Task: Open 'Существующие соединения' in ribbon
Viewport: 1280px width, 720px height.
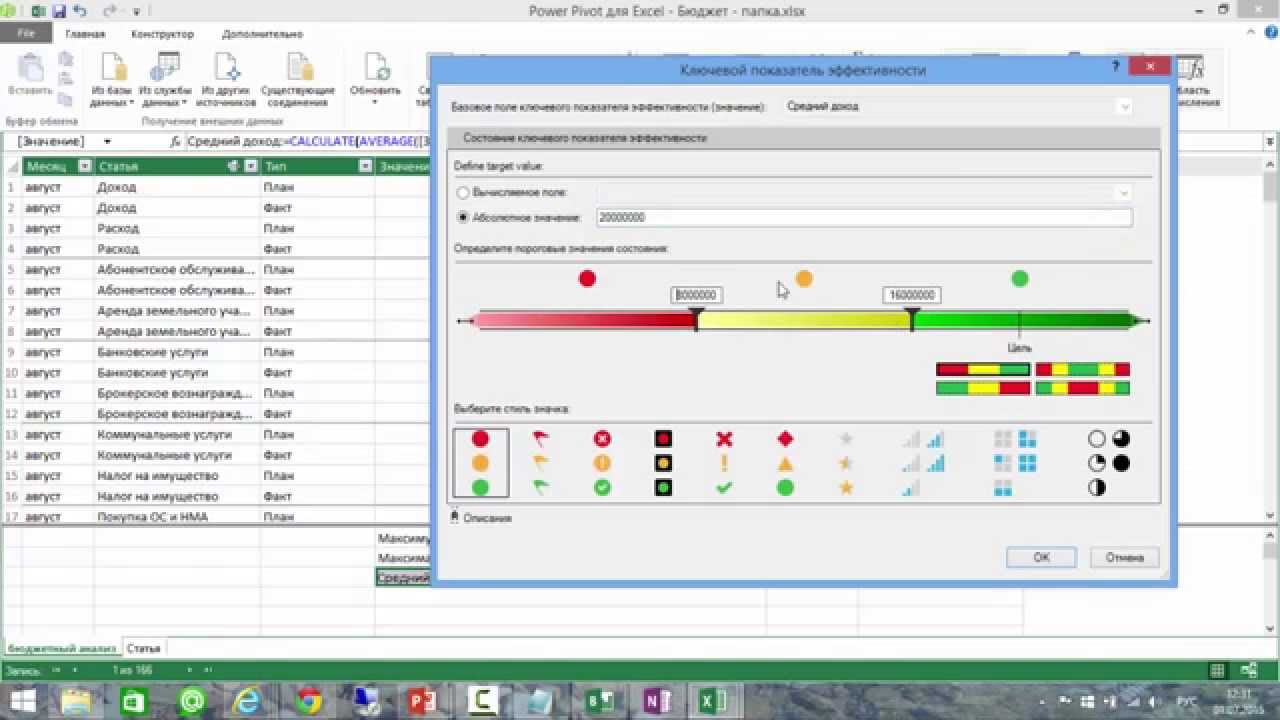Action: point(298,80)
